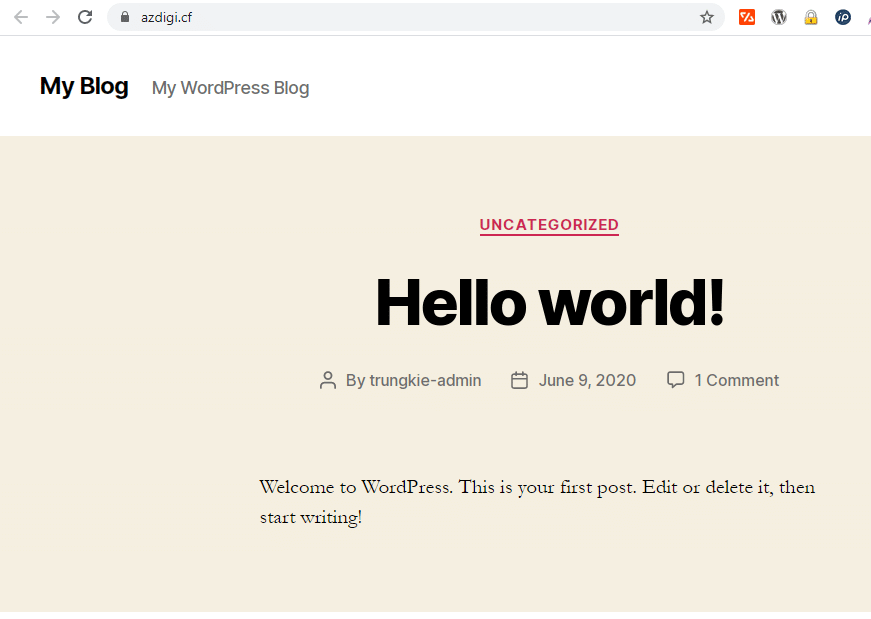The image size is (871, 619).
Task: Open the UNCATEGORIZED category link
Action: (549, 225)
